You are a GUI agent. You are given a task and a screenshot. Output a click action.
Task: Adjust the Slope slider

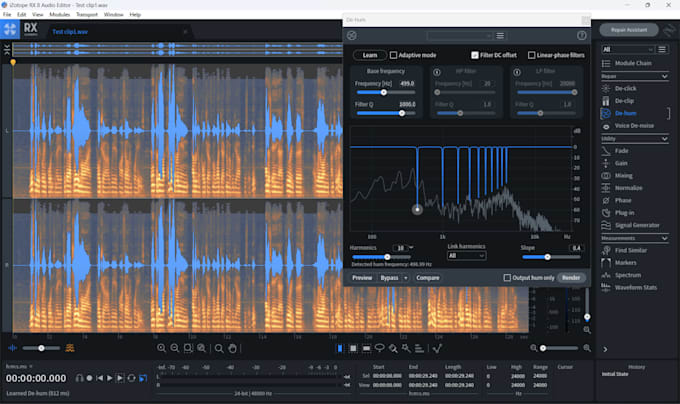[x=551, y=257]
